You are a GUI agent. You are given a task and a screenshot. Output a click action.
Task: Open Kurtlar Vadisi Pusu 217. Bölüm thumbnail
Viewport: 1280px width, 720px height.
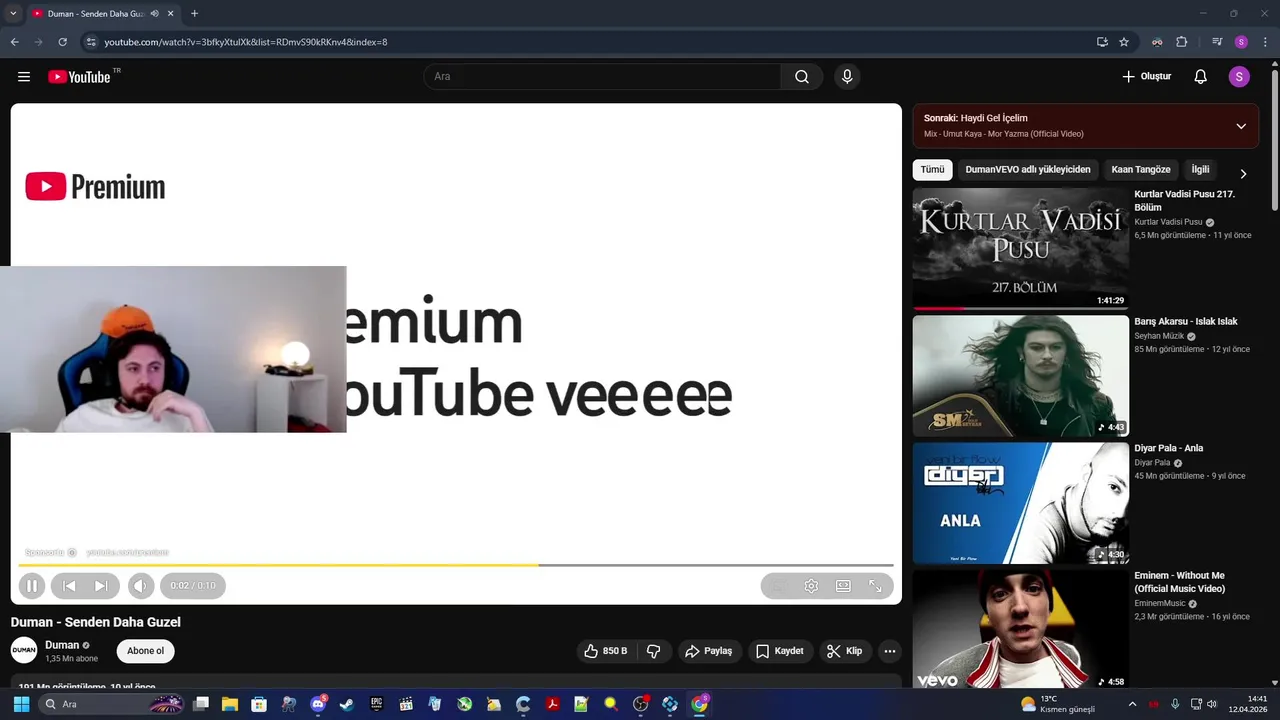point(1020,248)
